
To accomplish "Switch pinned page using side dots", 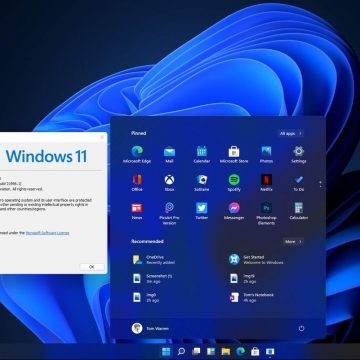I will 320,184.
